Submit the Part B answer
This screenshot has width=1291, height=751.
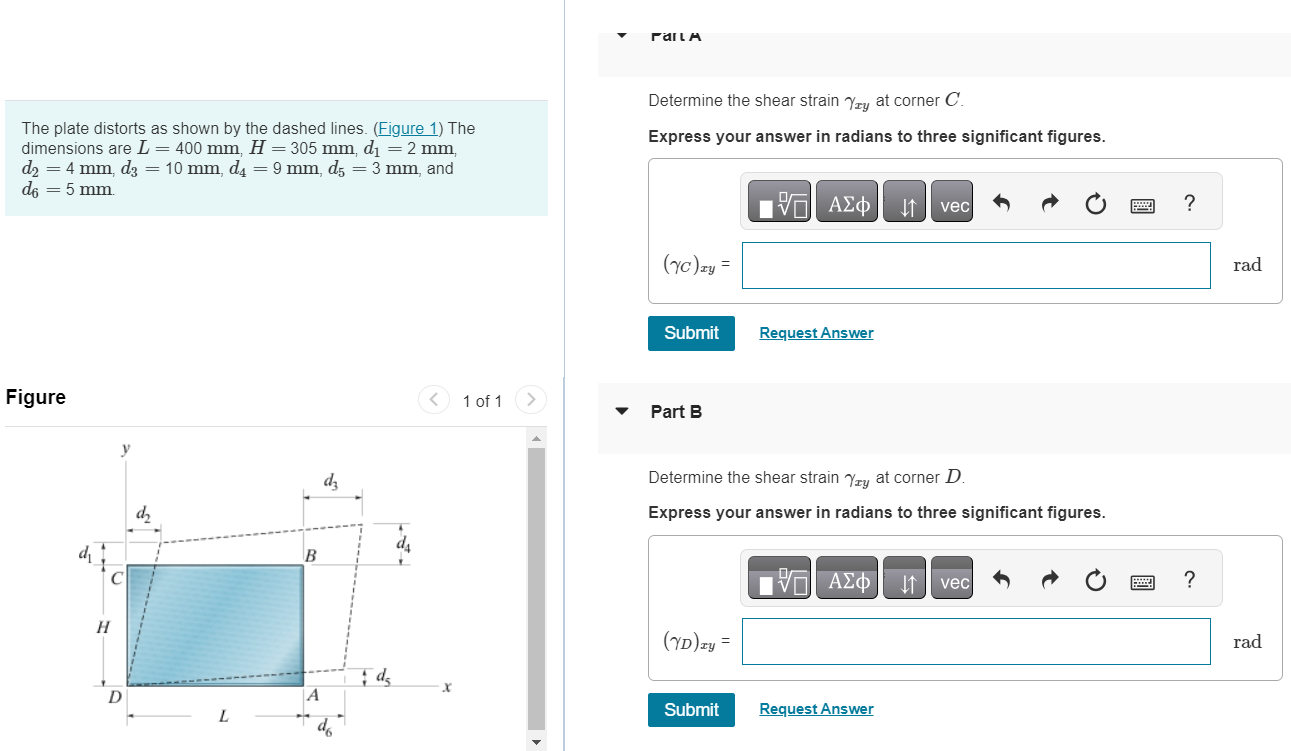click(691, 709)
